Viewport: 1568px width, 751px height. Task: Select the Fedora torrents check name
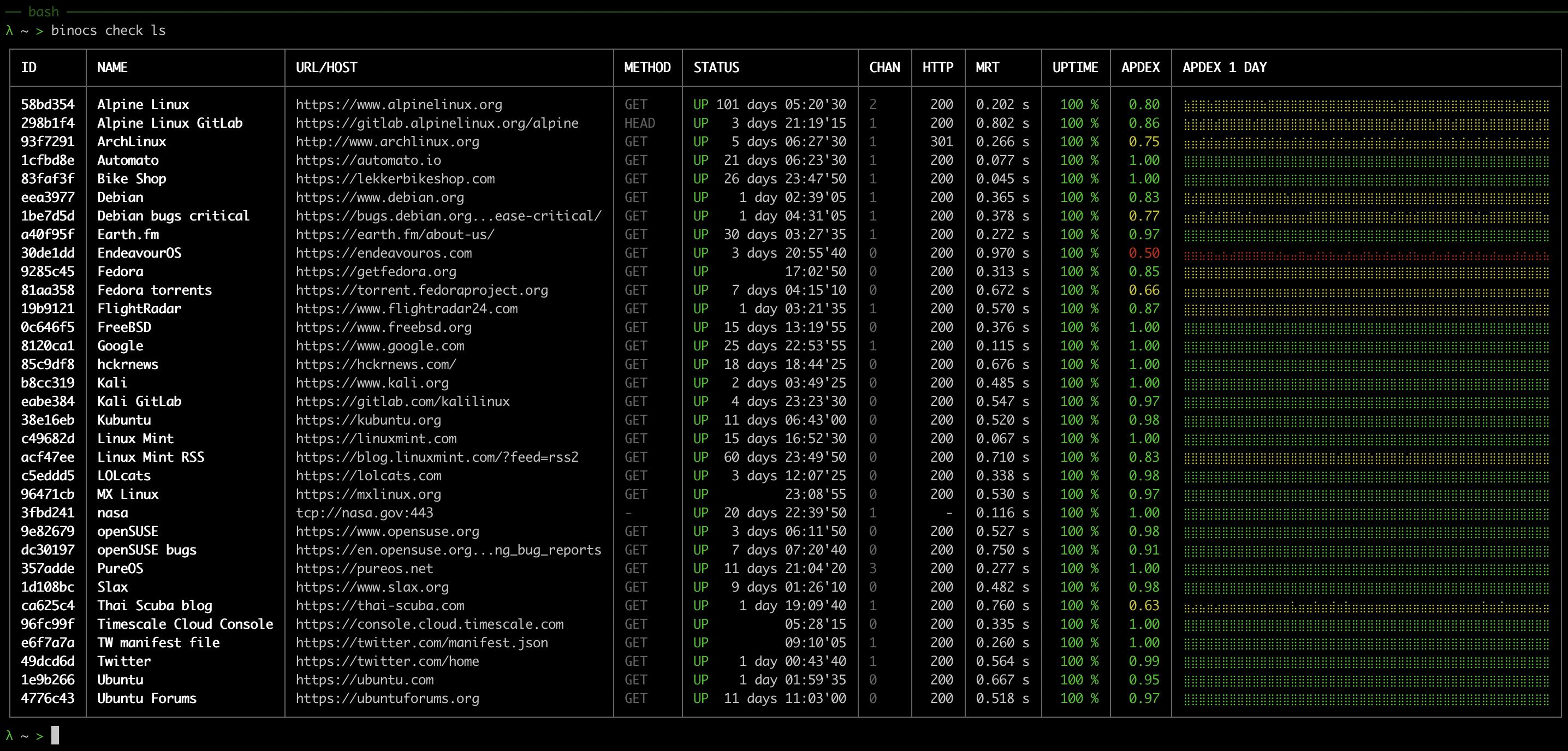coord(155,290)
